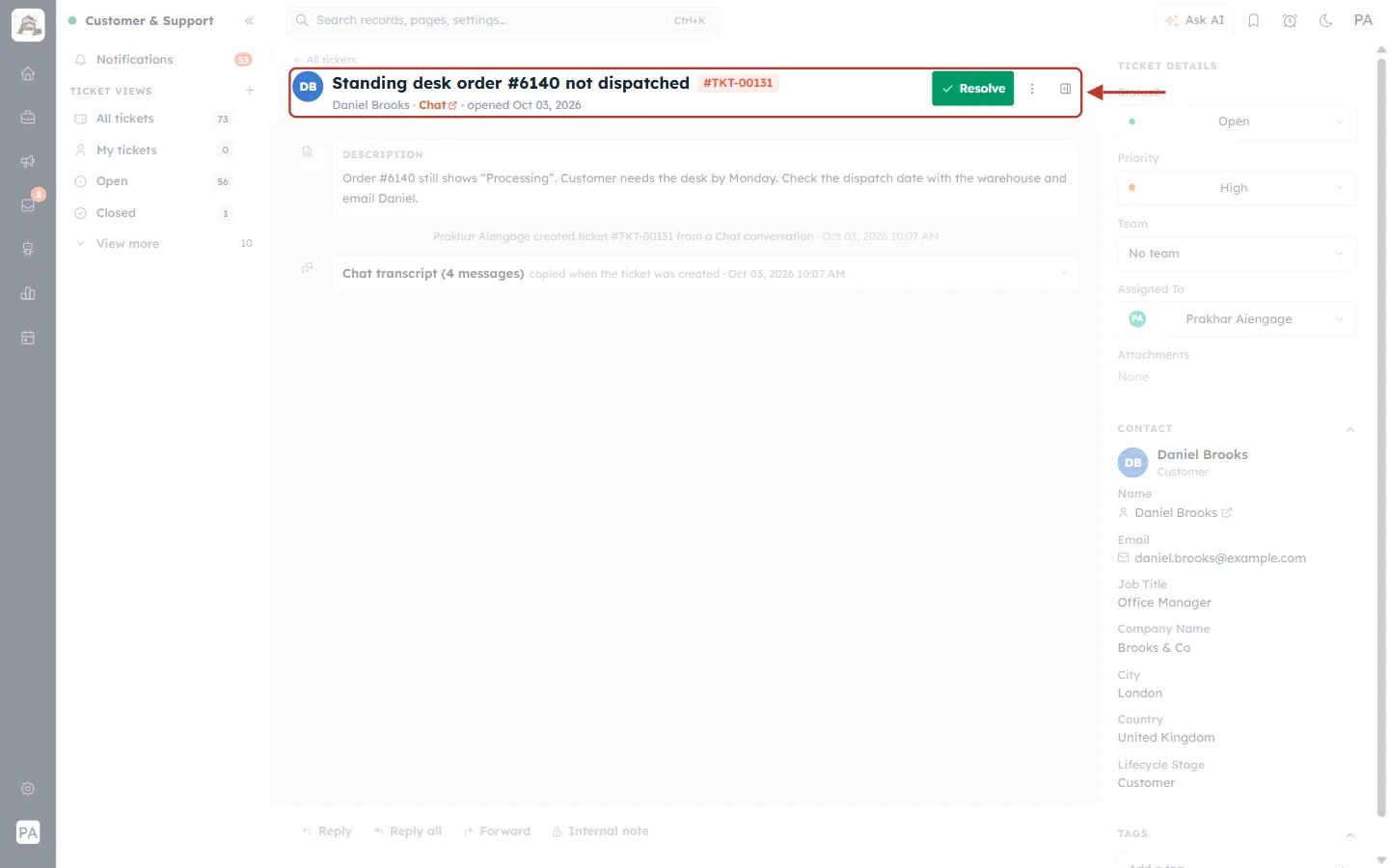1389x868 pixels.
Task: Open Notifications in the sidebar
Action: (164, 60)
